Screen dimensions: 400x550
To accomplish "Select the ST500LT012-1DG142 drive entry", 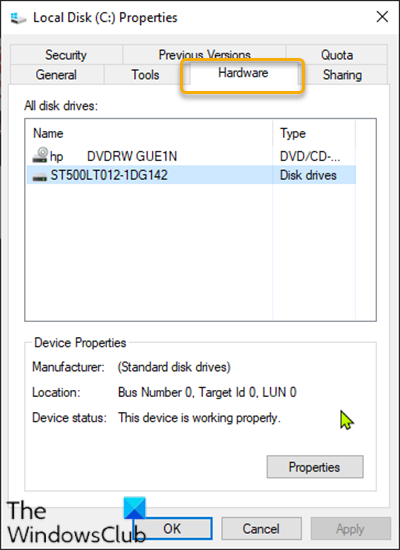I will tap(191, 175).
